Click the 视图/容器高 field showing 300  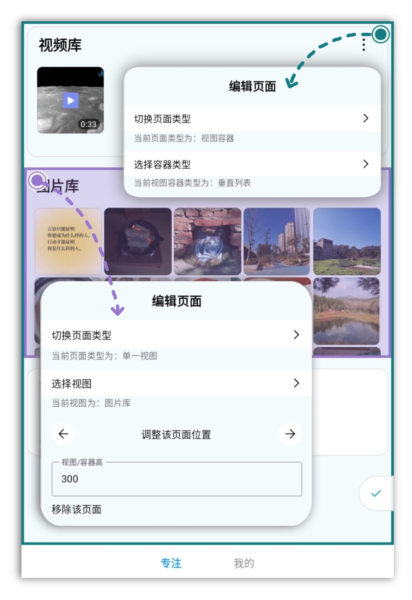177,479
